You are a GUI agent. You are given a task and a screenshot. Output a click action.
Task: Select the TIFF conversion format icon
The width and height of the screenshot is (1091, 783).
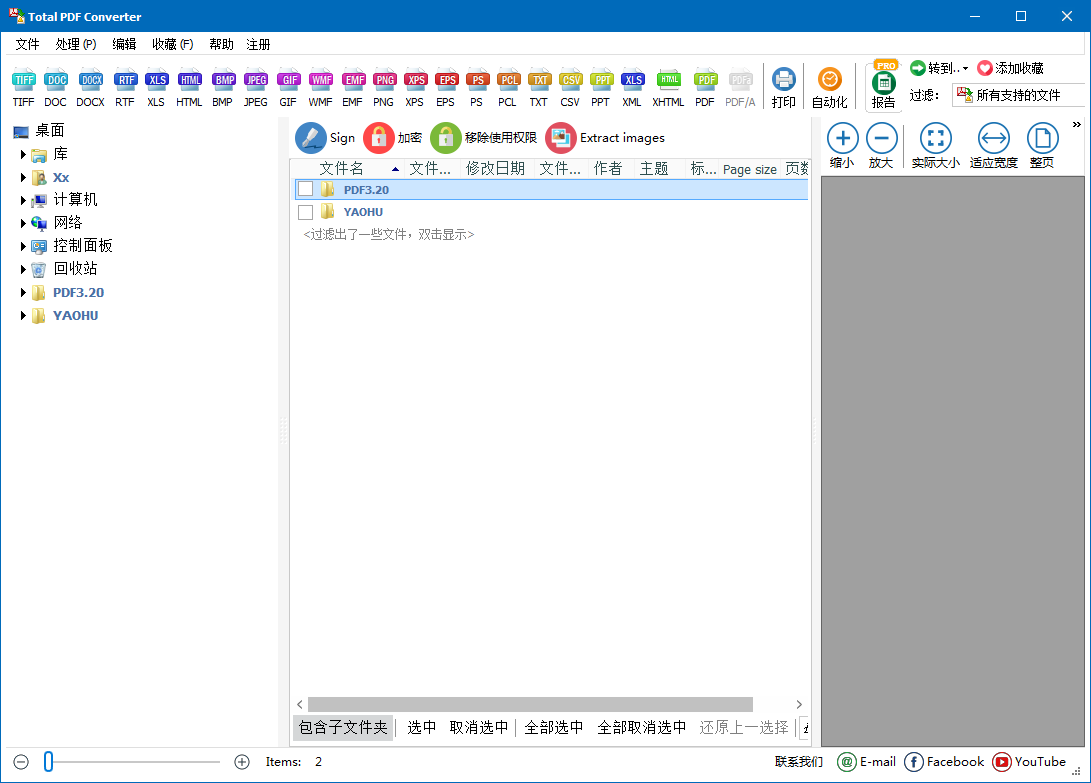click(x=23, y=81)
